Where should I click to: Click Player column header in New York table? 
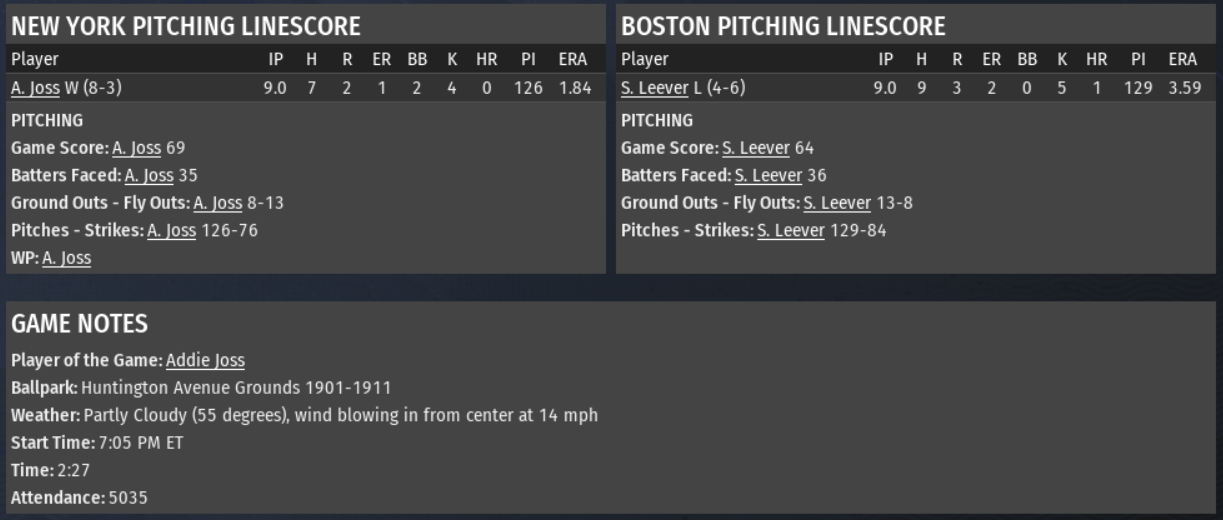click(35, 59)
